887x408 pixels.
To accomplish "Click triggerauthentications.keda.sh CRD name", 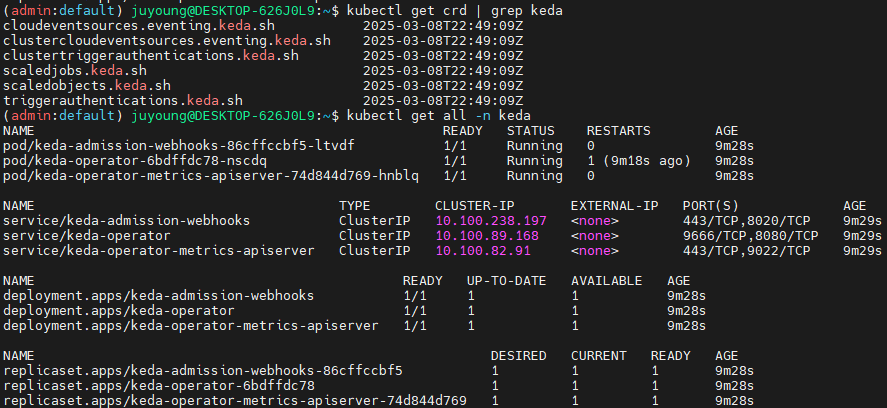I will click(x=123, y=101).
